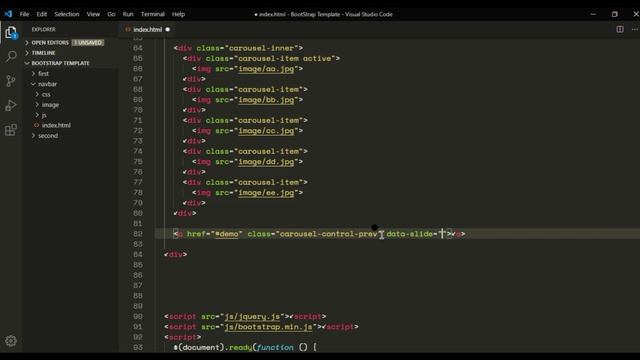
Task: Follow the image/bb.jpg link
Action: (x=266, y=100)
